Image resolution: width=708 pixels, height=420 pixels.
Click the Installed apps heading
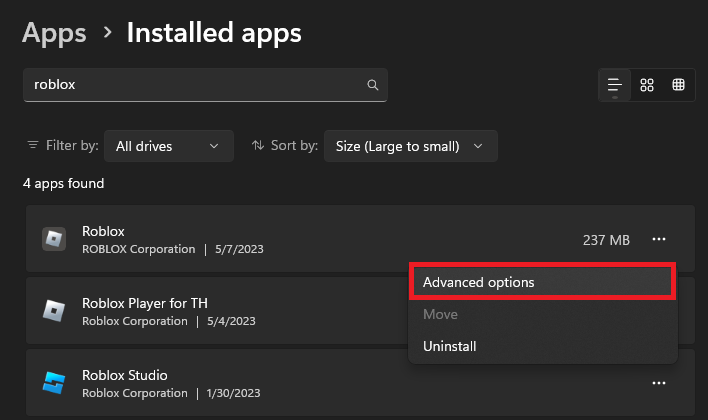214,33
